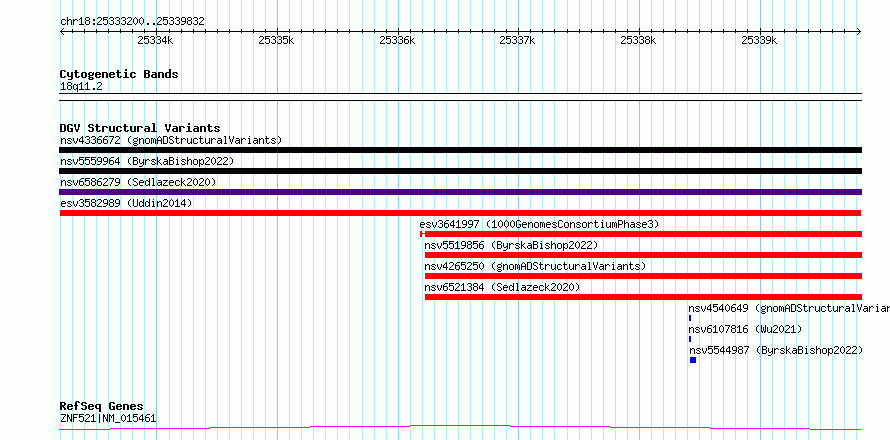Click small blue marker under nsv4540649
This screenshot has height=440, width=890.
click(x=690, y=318)
